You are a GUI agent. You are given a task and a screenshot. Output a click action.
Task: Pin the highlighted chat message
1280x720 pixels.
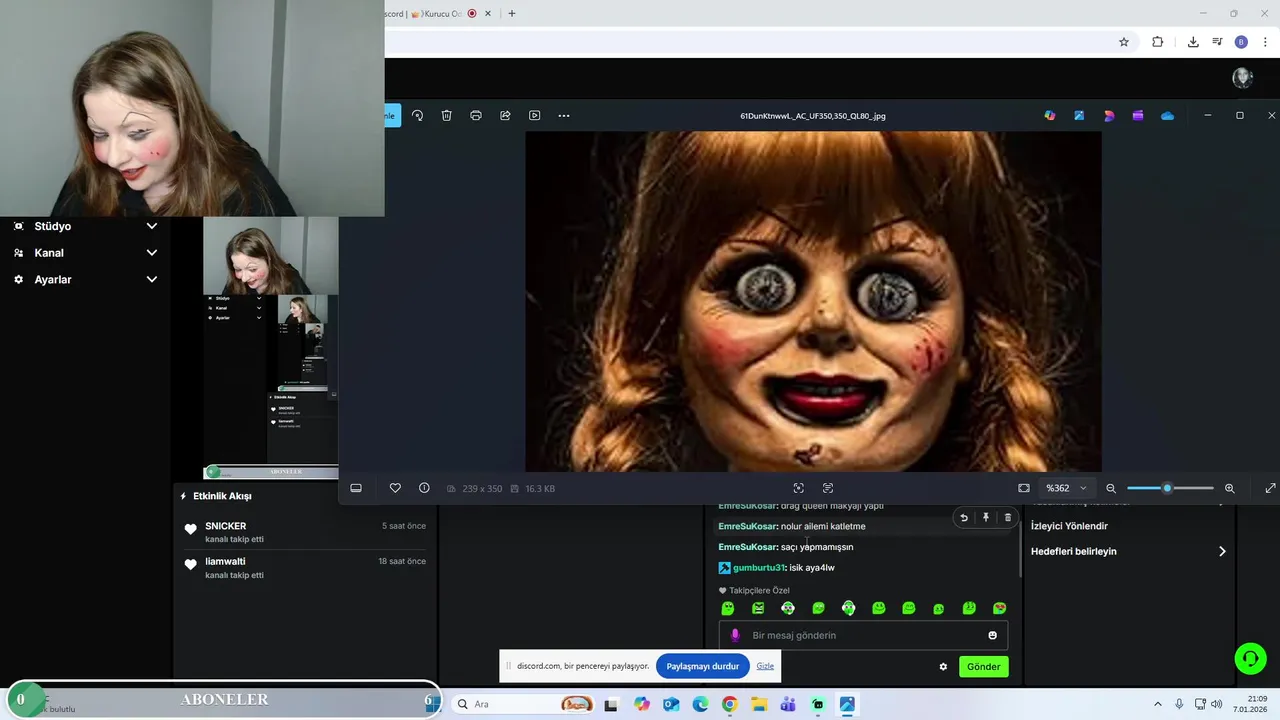(x=986, y=518)
